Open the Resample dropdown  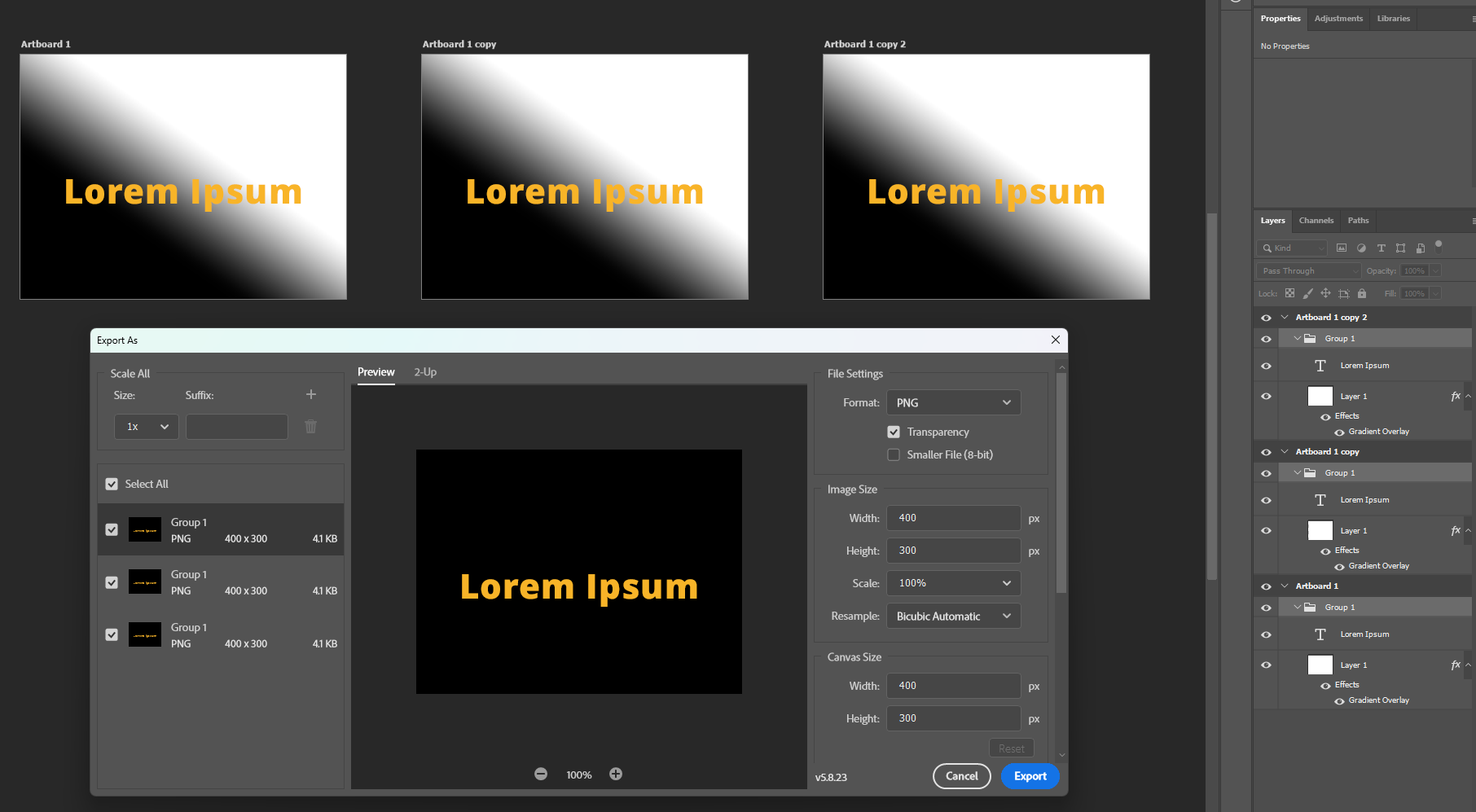[x=953, y=616]
